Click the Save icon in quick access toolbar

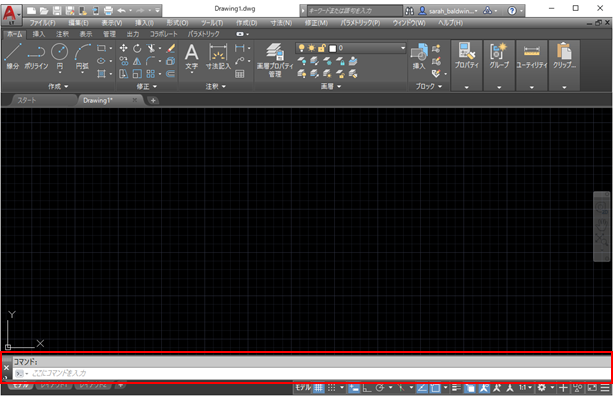click(57, 11)
